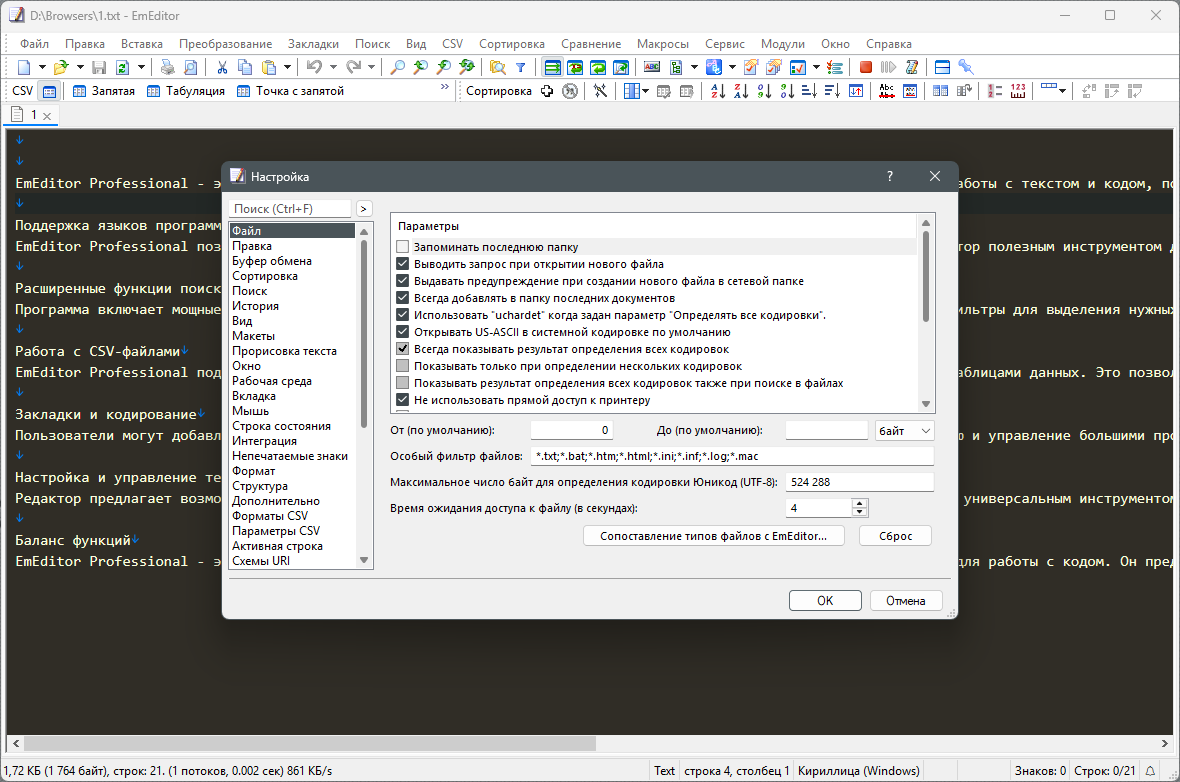
Task: Open the Undo history dropdown arrow
Action: 333,67
